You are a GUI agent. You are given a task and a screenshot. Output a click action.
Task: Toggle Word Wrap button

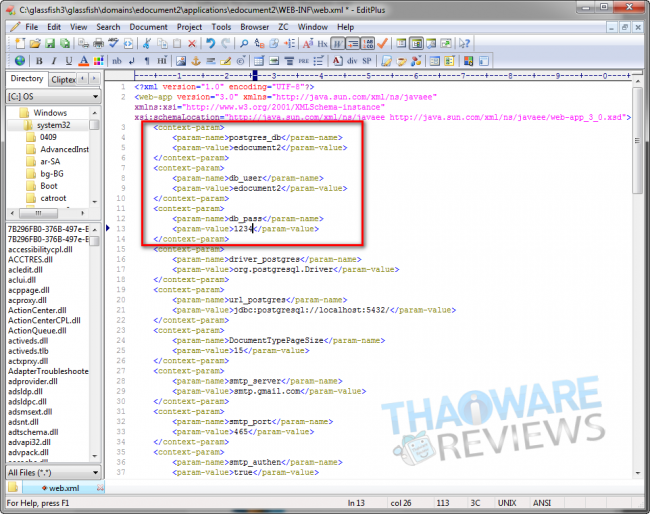click(338, 43)
